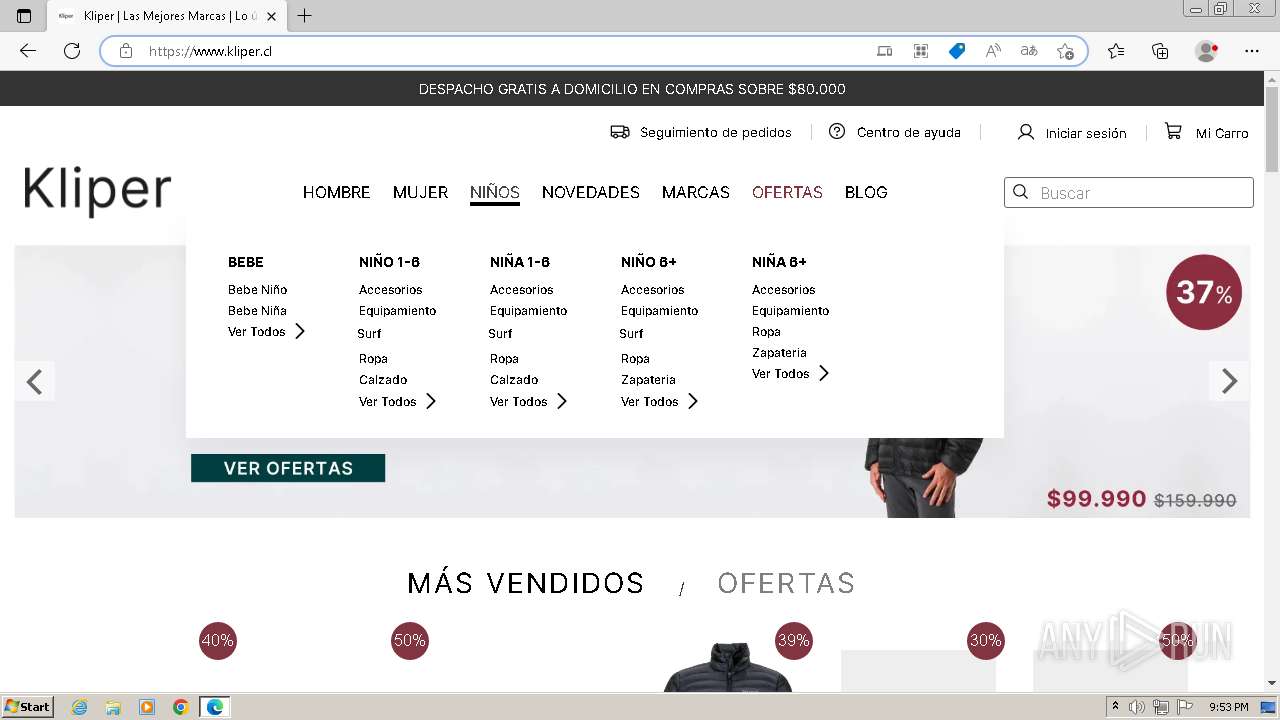The image size is (1280, 720).
Task: Click the VER OFERTAS button
Action: pyautogui.click(x=288, y=468)
